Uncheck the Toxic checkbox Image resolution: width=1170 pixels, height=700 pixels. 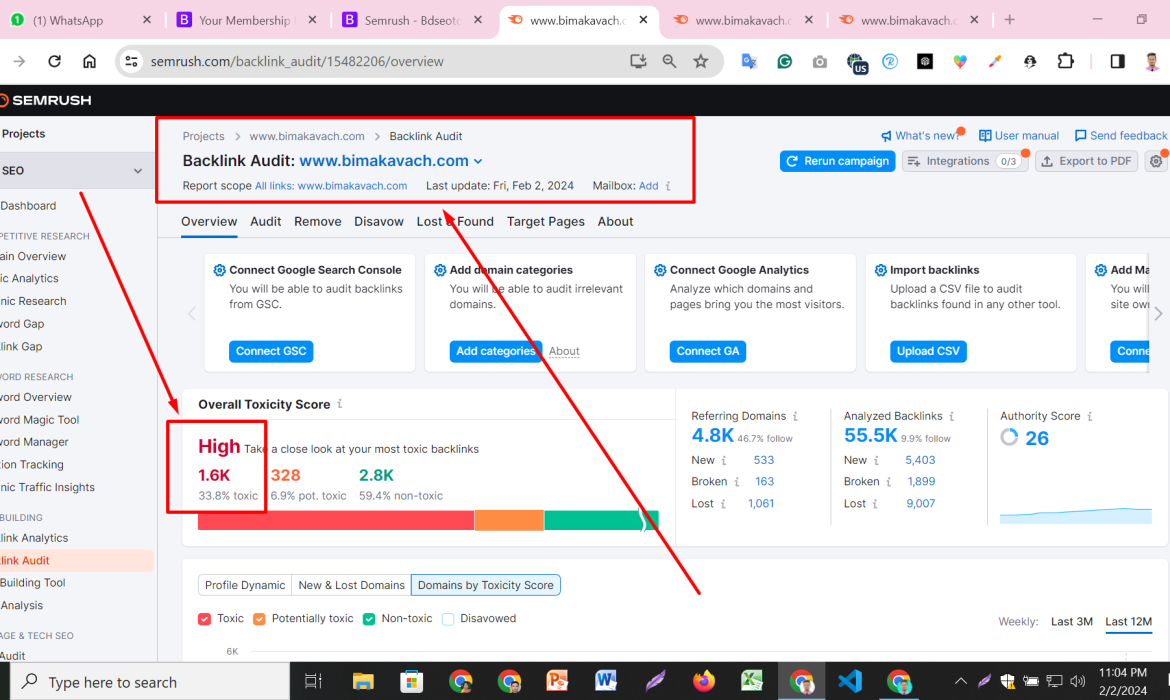pyautogui.click(x=204, y=619)
